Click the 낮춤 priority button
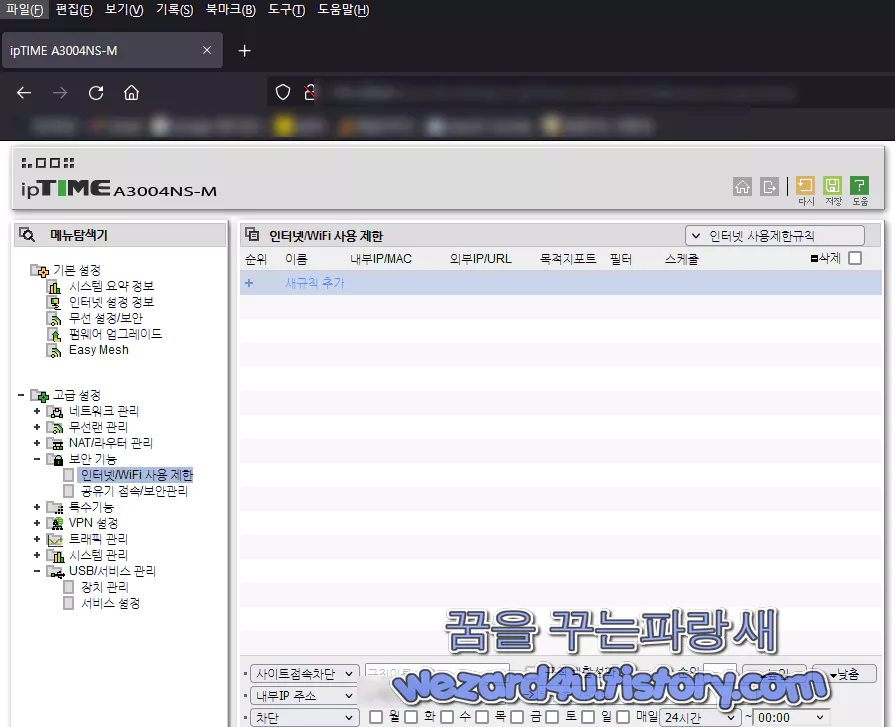Viewport: 895px width, 727px height. coord(844,674)
